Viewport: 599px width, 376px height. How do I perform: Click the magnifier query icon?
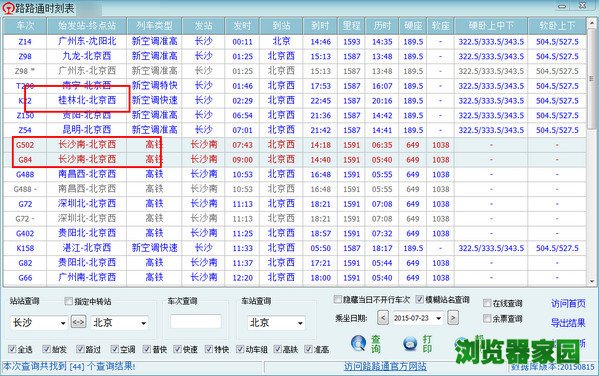tap(358, 343)
